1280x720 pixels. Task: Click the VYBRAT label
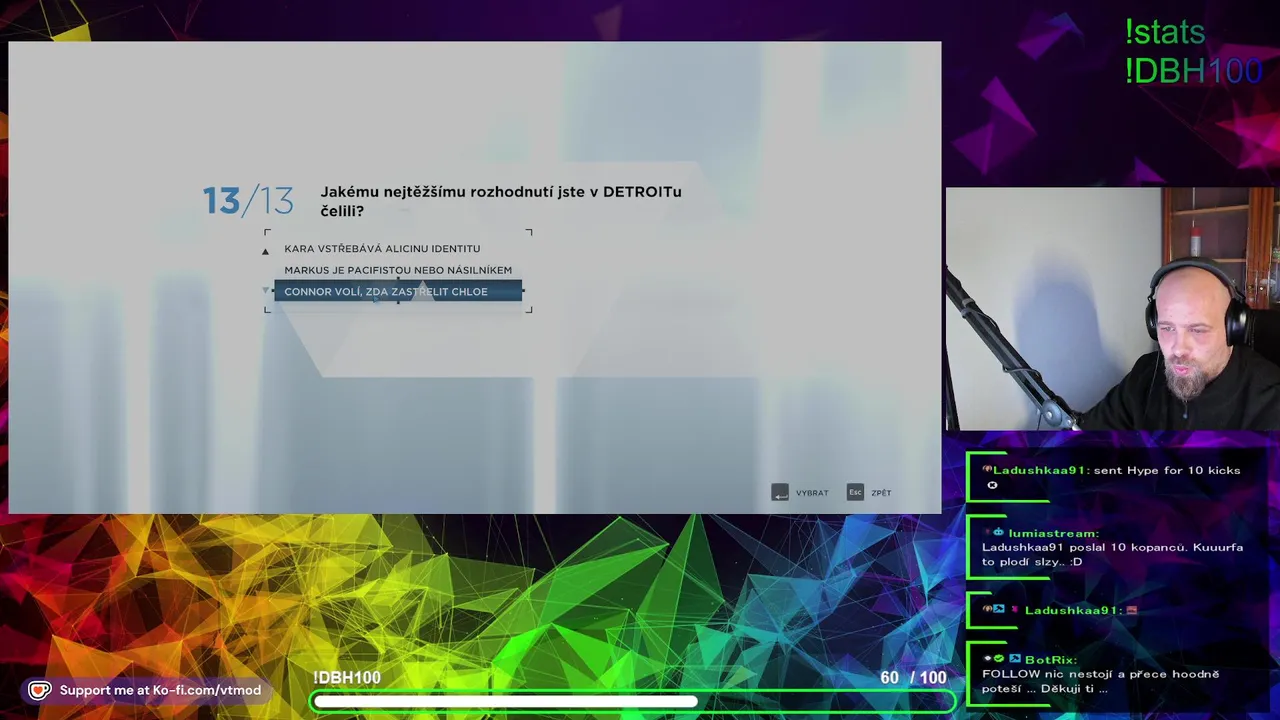[812, 493]
